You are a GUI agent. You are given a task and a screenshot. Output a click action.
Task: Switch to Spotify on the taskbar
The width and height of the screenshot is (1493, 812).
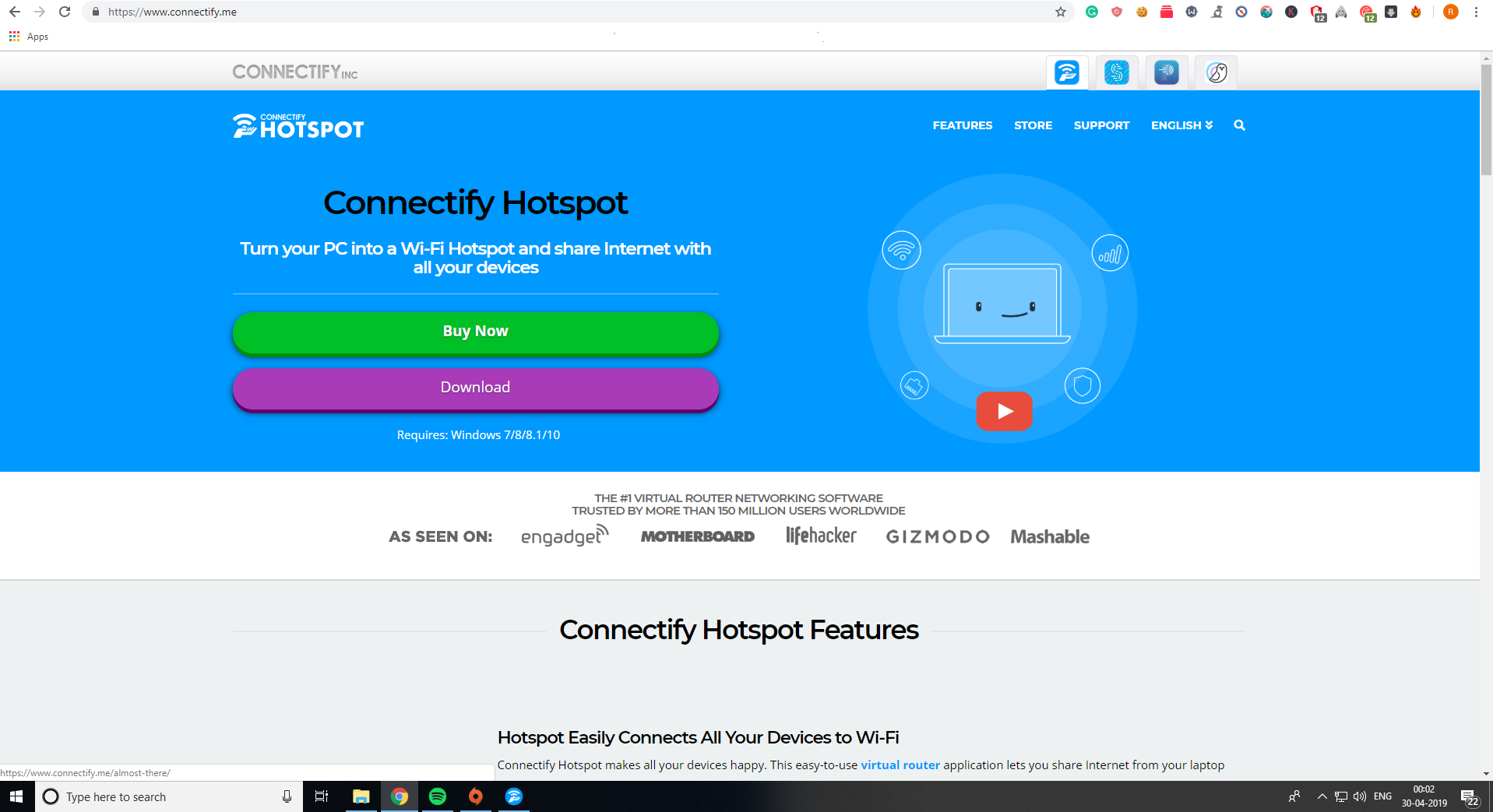click(438, 796)
